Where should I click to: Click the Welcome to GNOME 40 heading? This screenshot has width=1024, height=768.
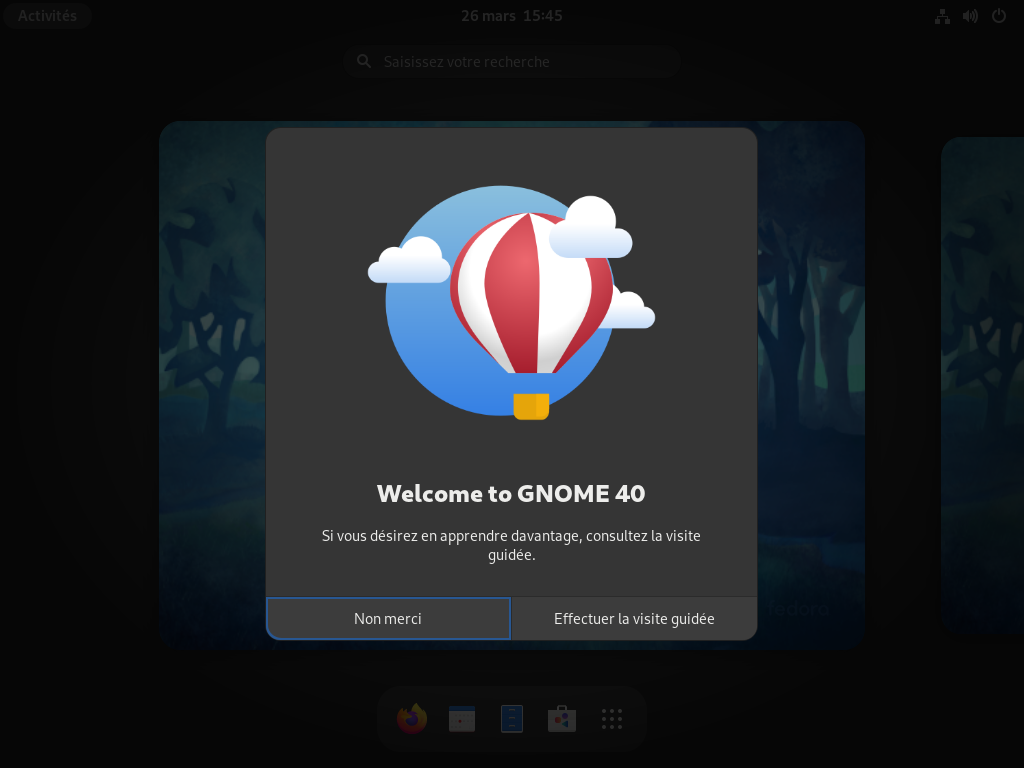click(x=511, y=494)
